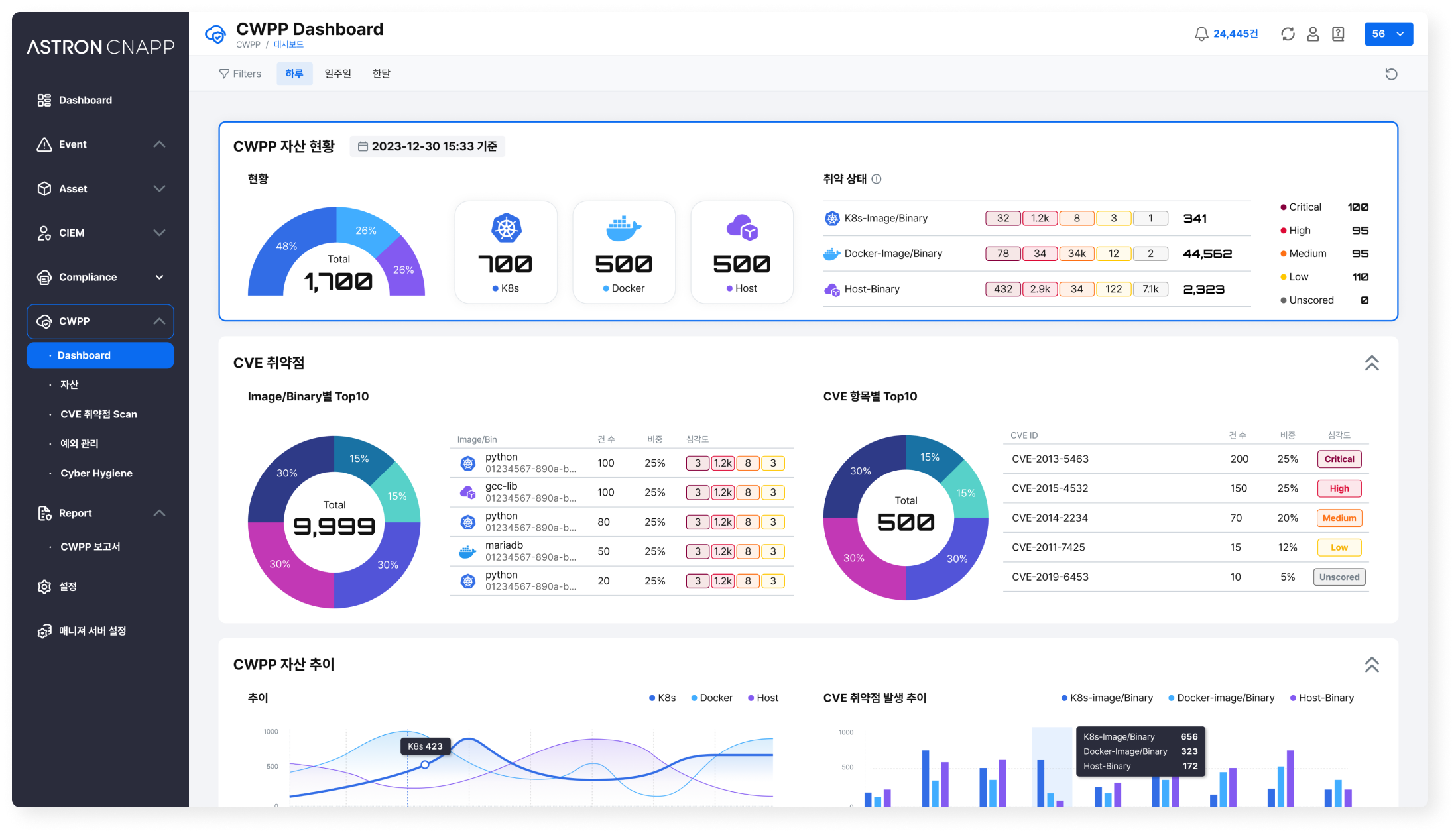Click the Event warning triangle icon
1456x835 pixels.
(x=44, y=144)
